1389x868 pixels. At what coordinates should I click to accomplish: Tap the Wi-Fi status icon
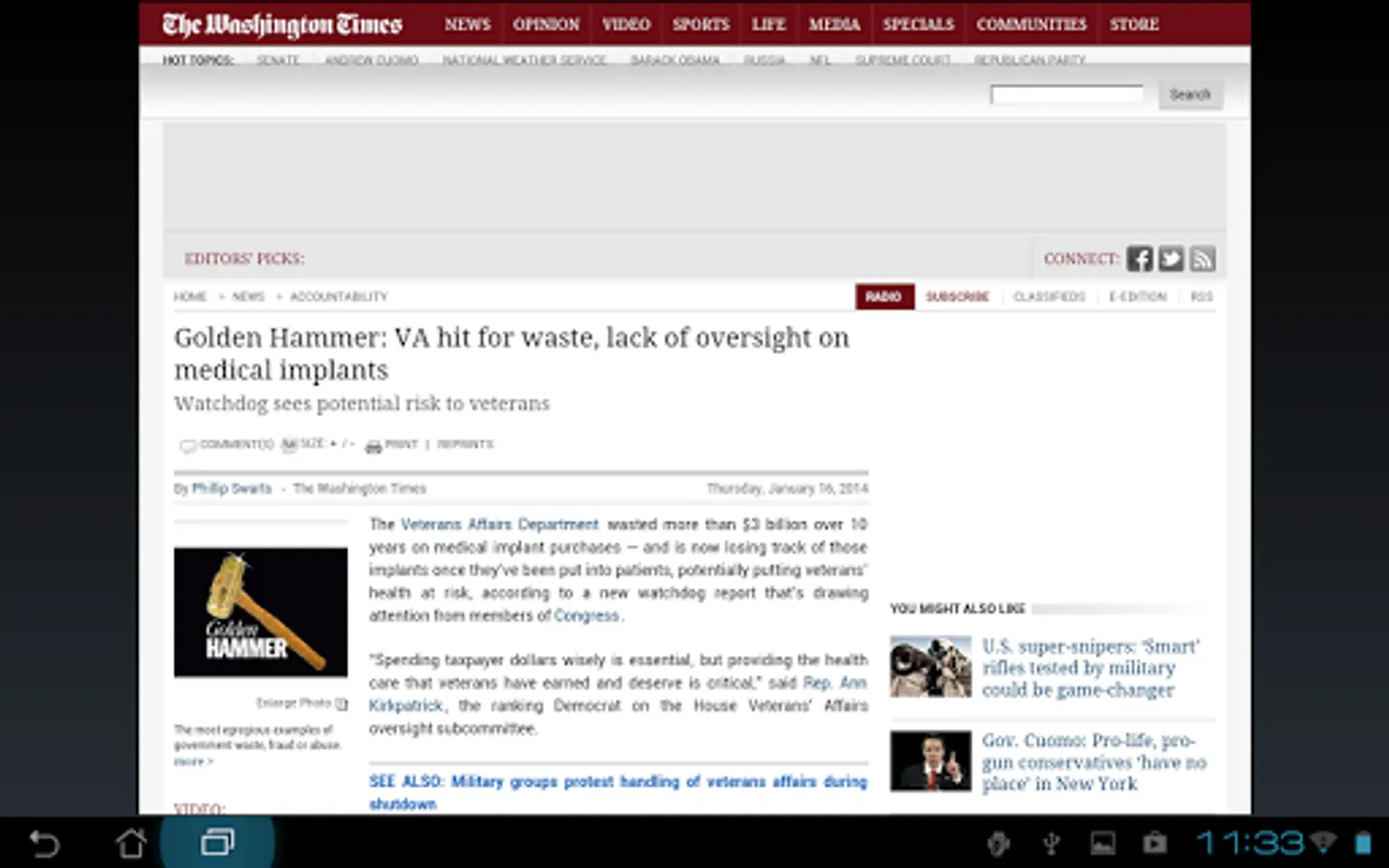[1323, 843]
